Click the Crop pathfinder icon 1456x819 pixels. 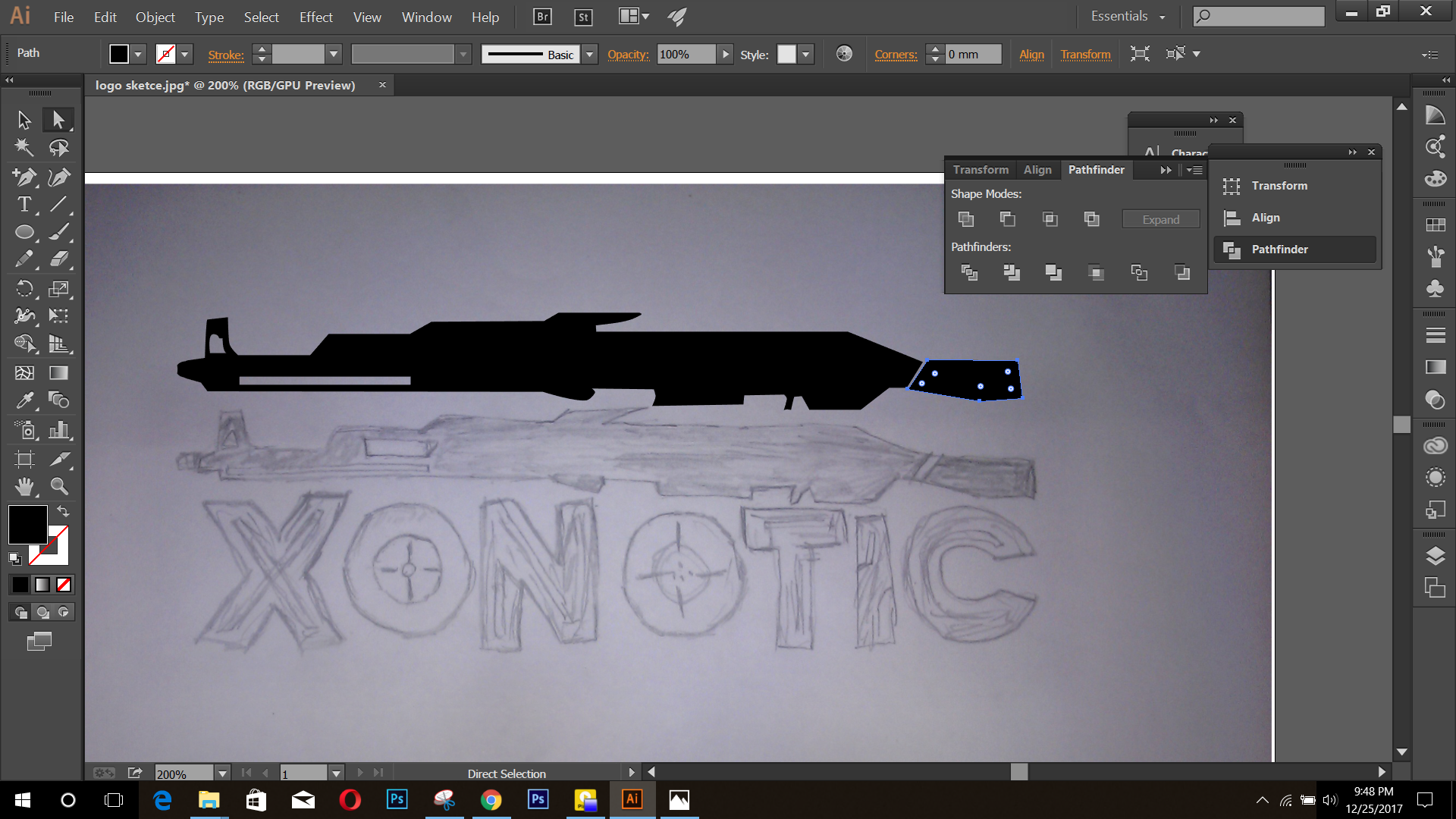click(1096, 272)
